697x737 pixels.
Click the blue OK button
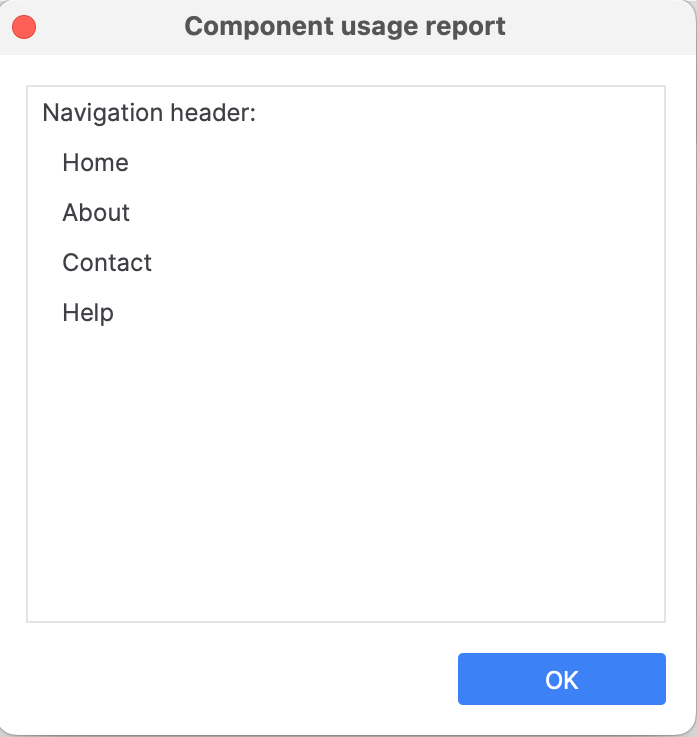pos(562,679)
